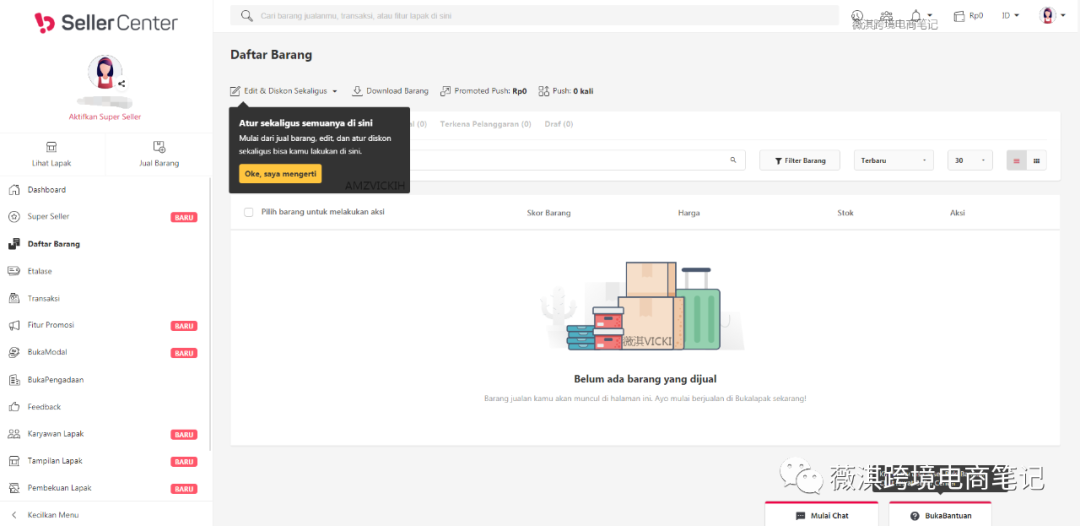Click the Etalase sidebar icon
The width and height of the screenshot is (1080, 526).
click(14, 271)
